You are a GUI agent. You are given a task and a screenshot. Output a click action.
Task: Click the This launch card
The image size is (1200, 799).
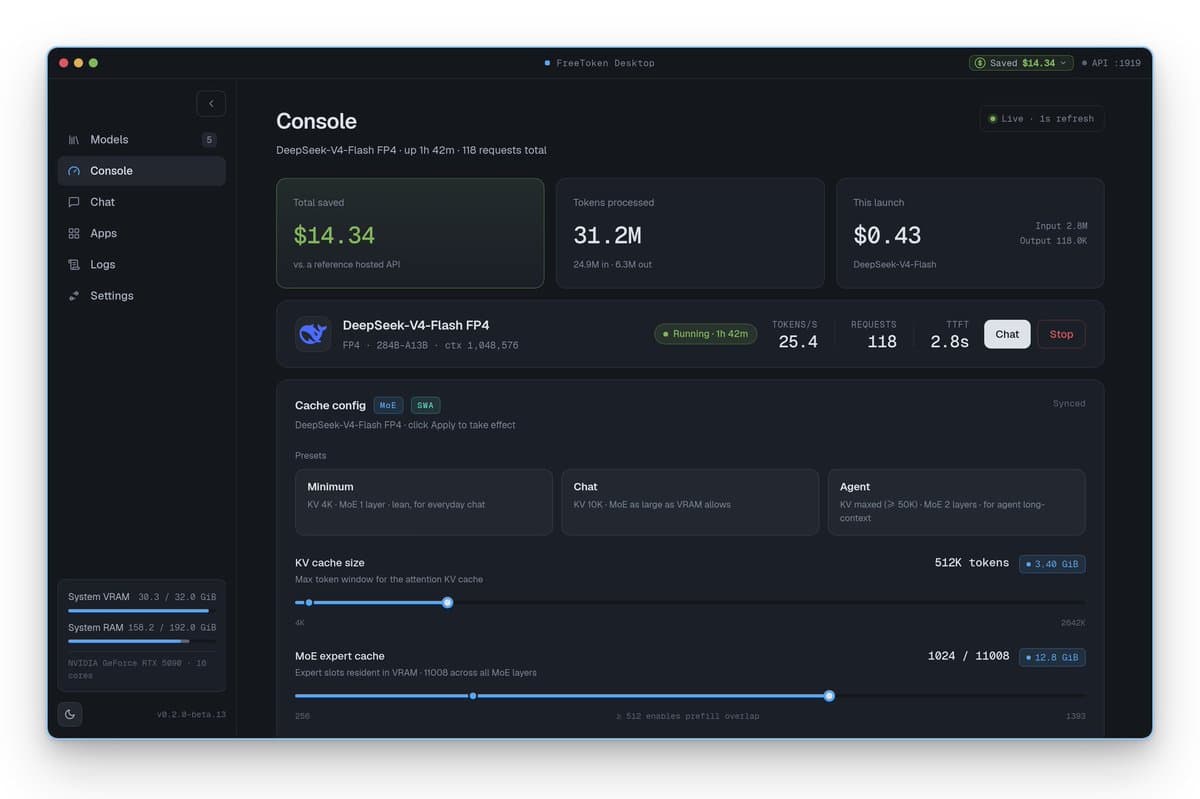(970, 233)
